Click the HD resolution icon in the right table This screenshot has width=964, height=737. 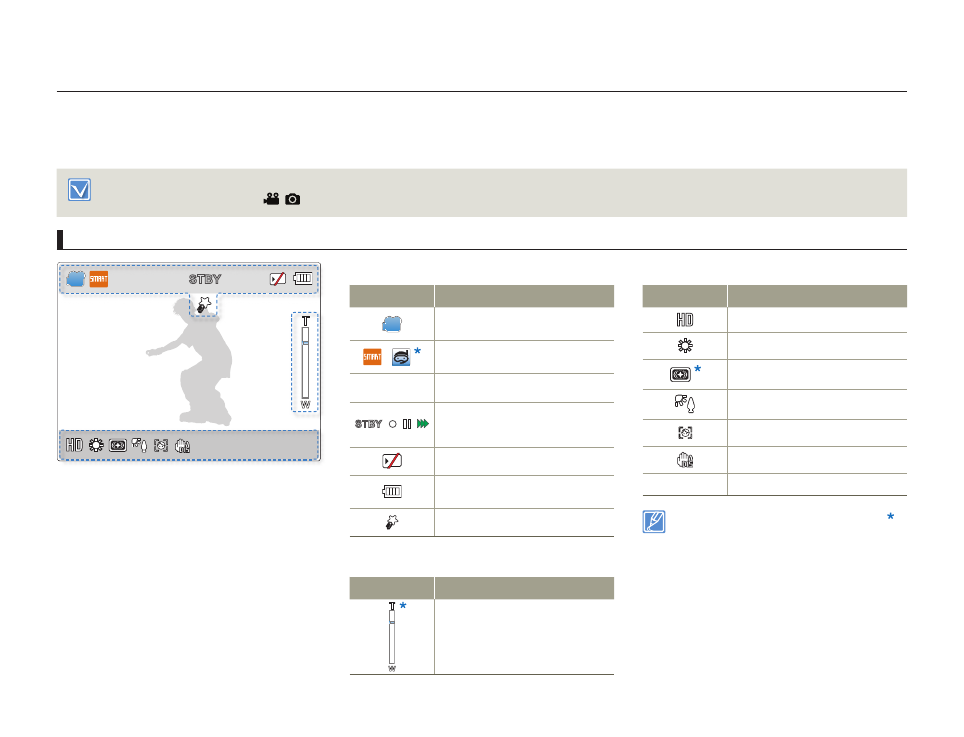coord(684,320)
